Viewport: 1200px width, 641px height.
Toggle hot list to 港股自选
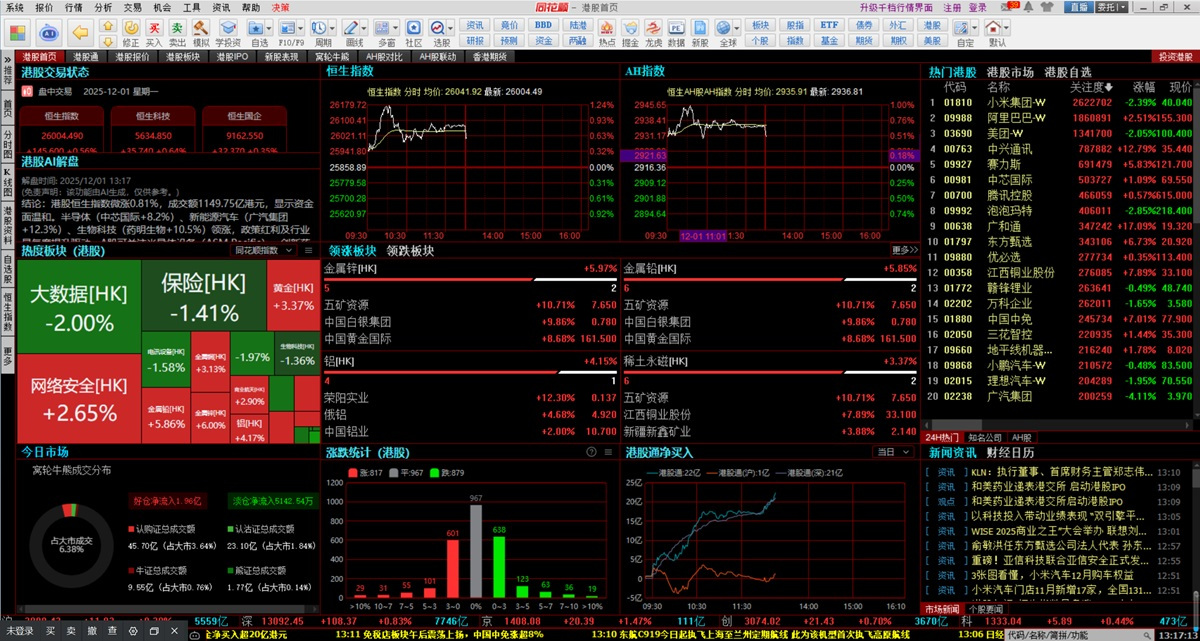tap(1067, 72)
